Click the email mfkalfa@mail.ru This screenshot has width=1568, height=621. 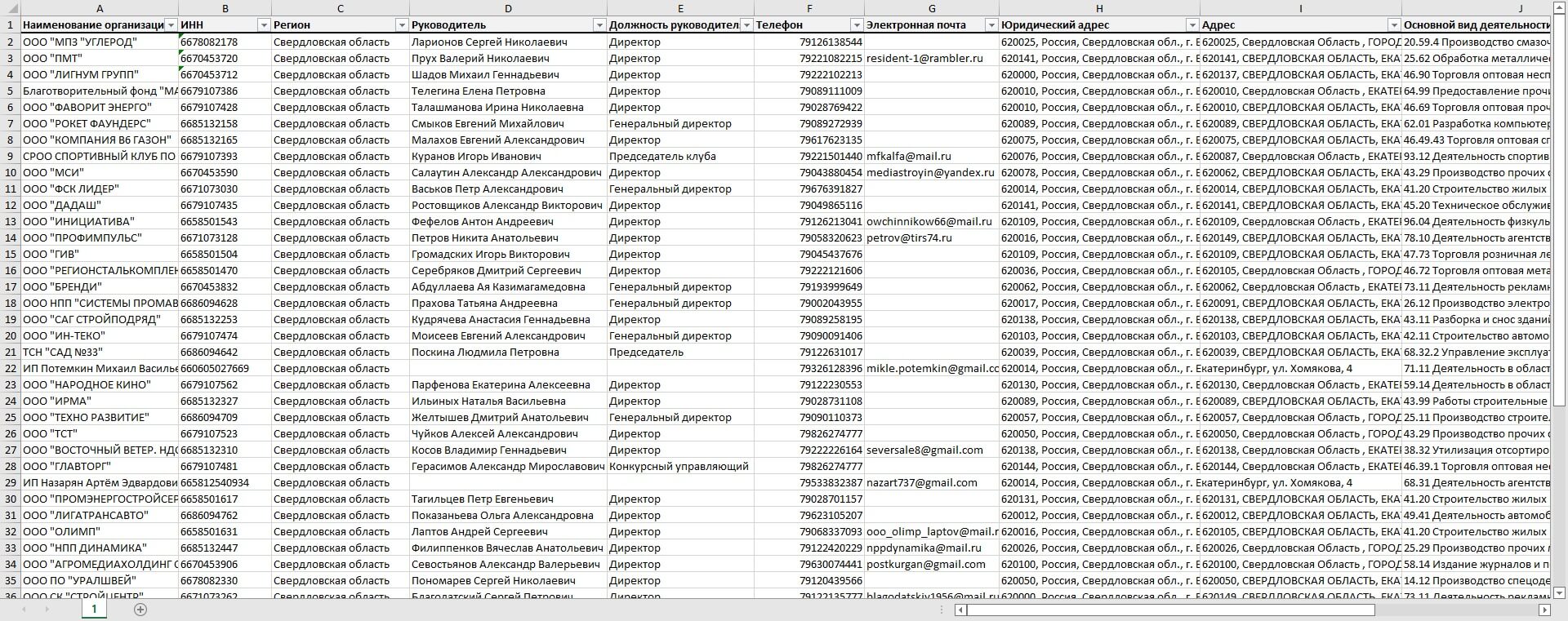[x=932, y=156]
